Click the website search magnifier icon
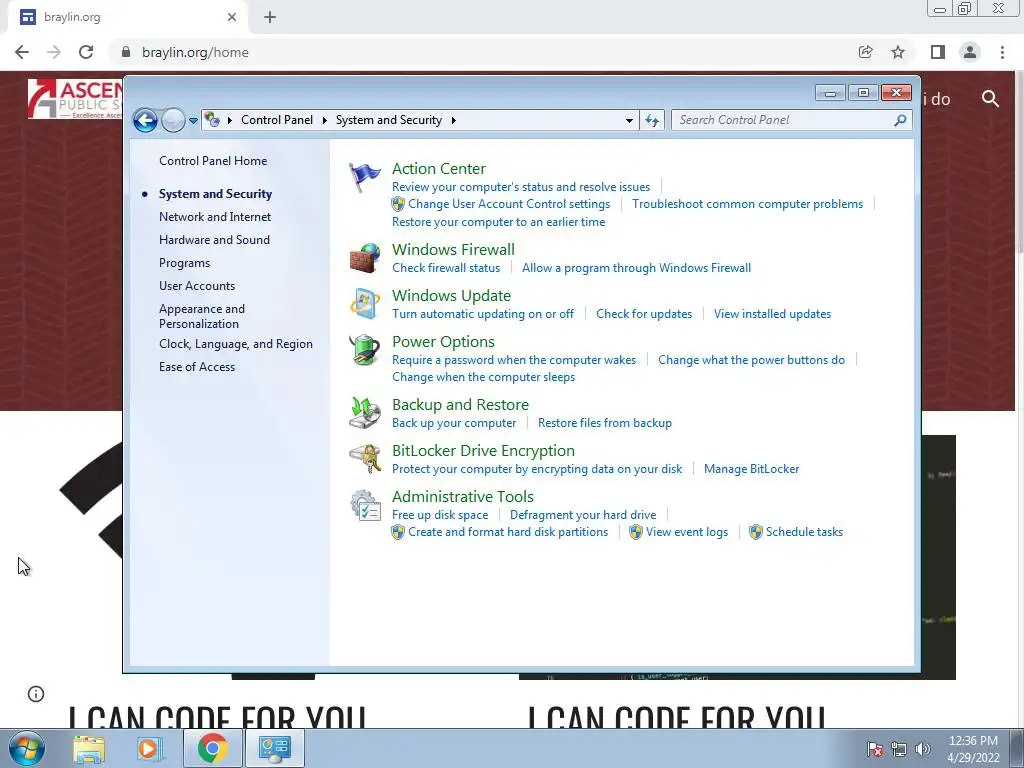The height and width of the screenshot is (768, 1024). tap(990, 99)
